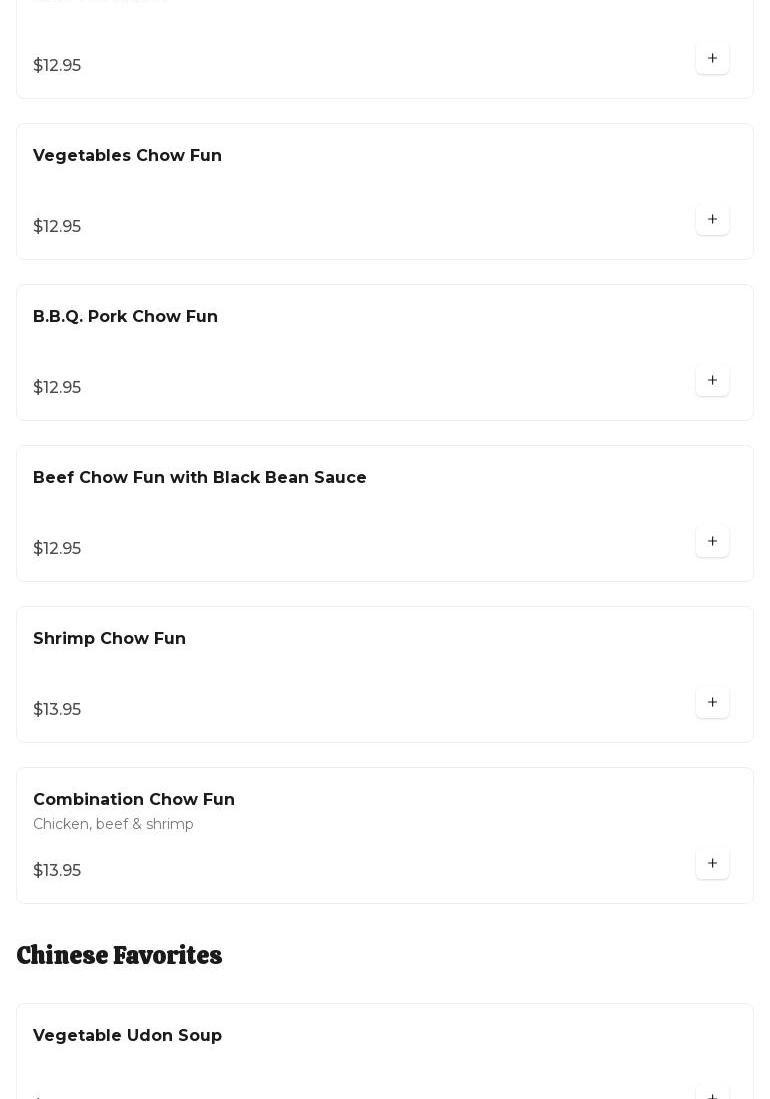This screenshot has height=1099, width=770.
Task: Open B.B.Q. Pork Chow Fun details
Action: click(x=125, y=317)
